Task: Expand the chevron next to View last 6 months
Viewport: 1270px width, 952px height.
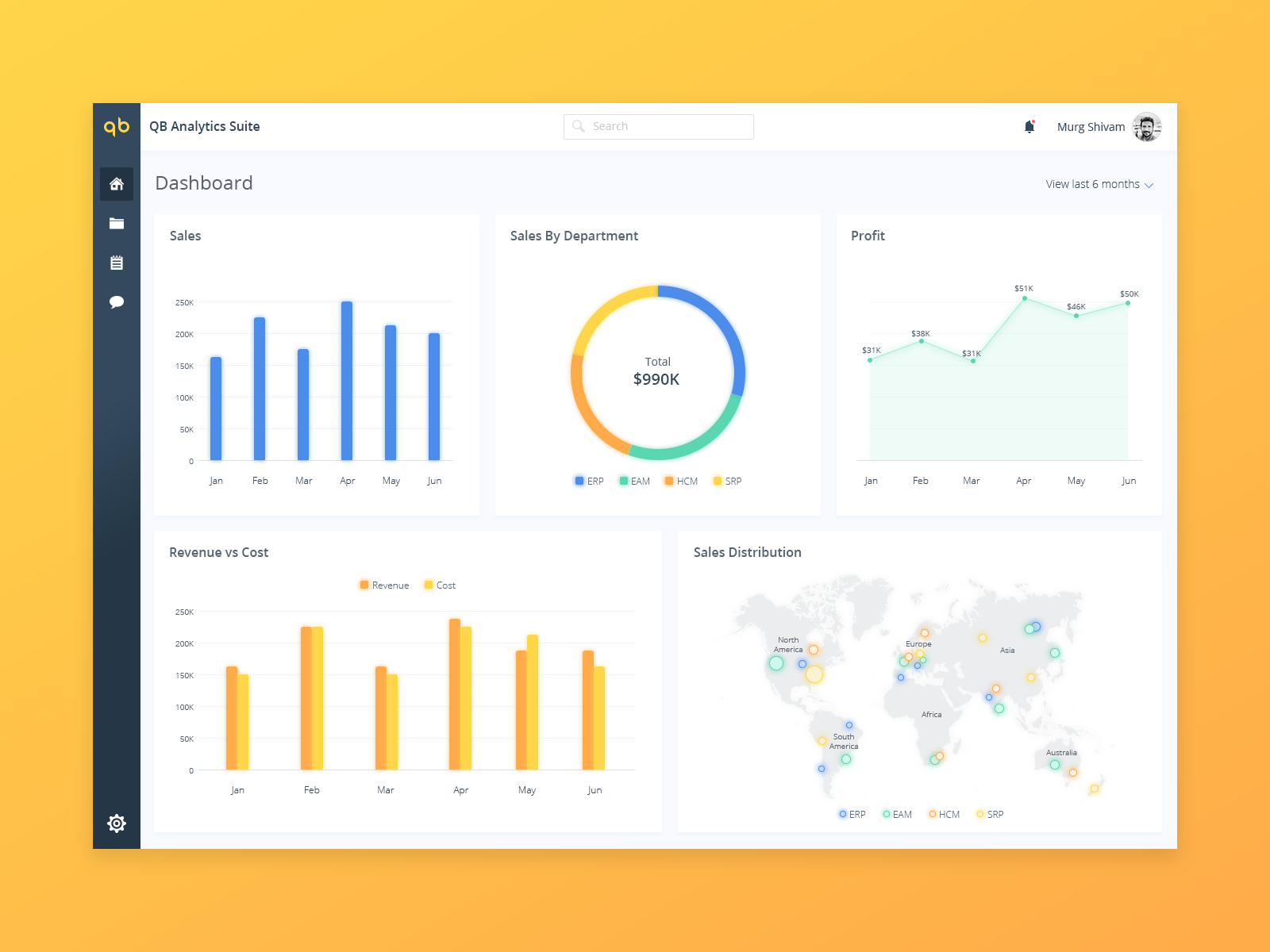Action: coord(1149,184)
